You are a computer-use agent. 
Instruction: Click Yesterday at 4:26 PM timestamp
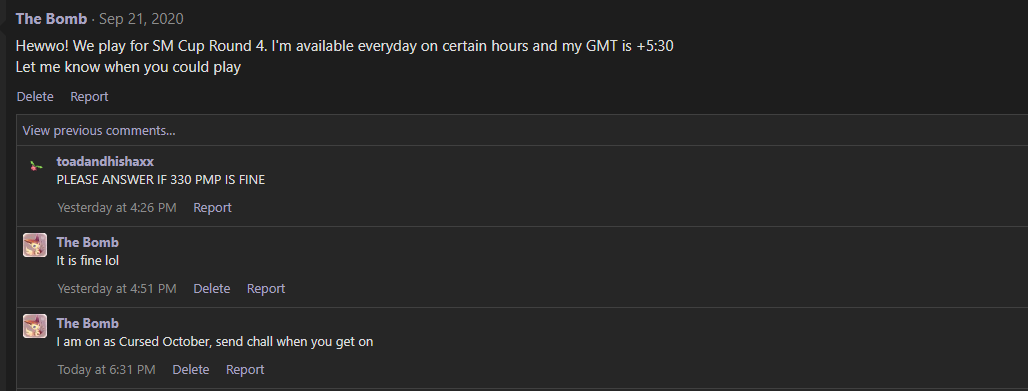(x=117, y=207)
